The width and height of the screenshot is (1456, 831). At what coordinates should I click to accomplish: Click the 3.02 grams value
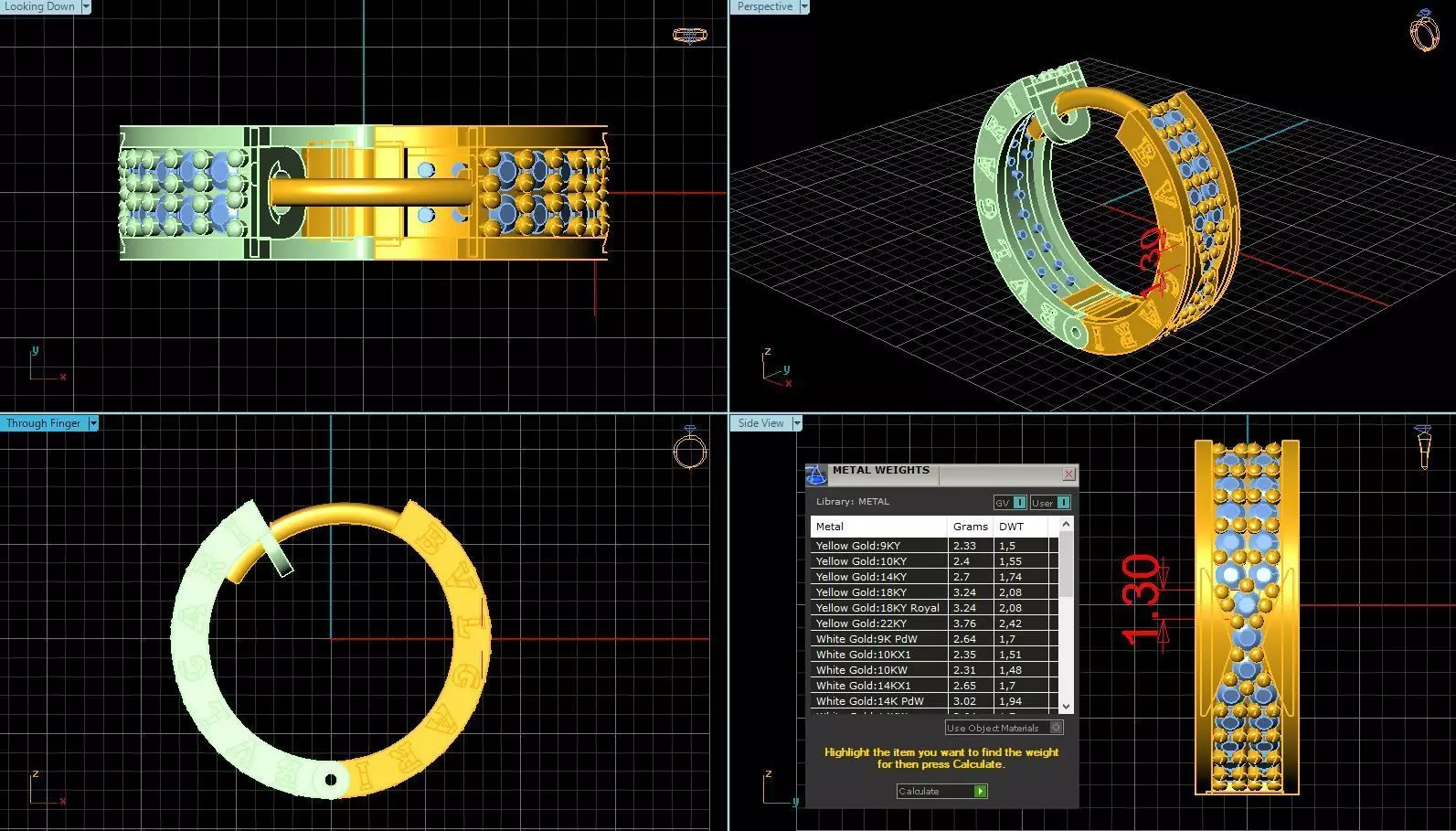click(964, 701)
